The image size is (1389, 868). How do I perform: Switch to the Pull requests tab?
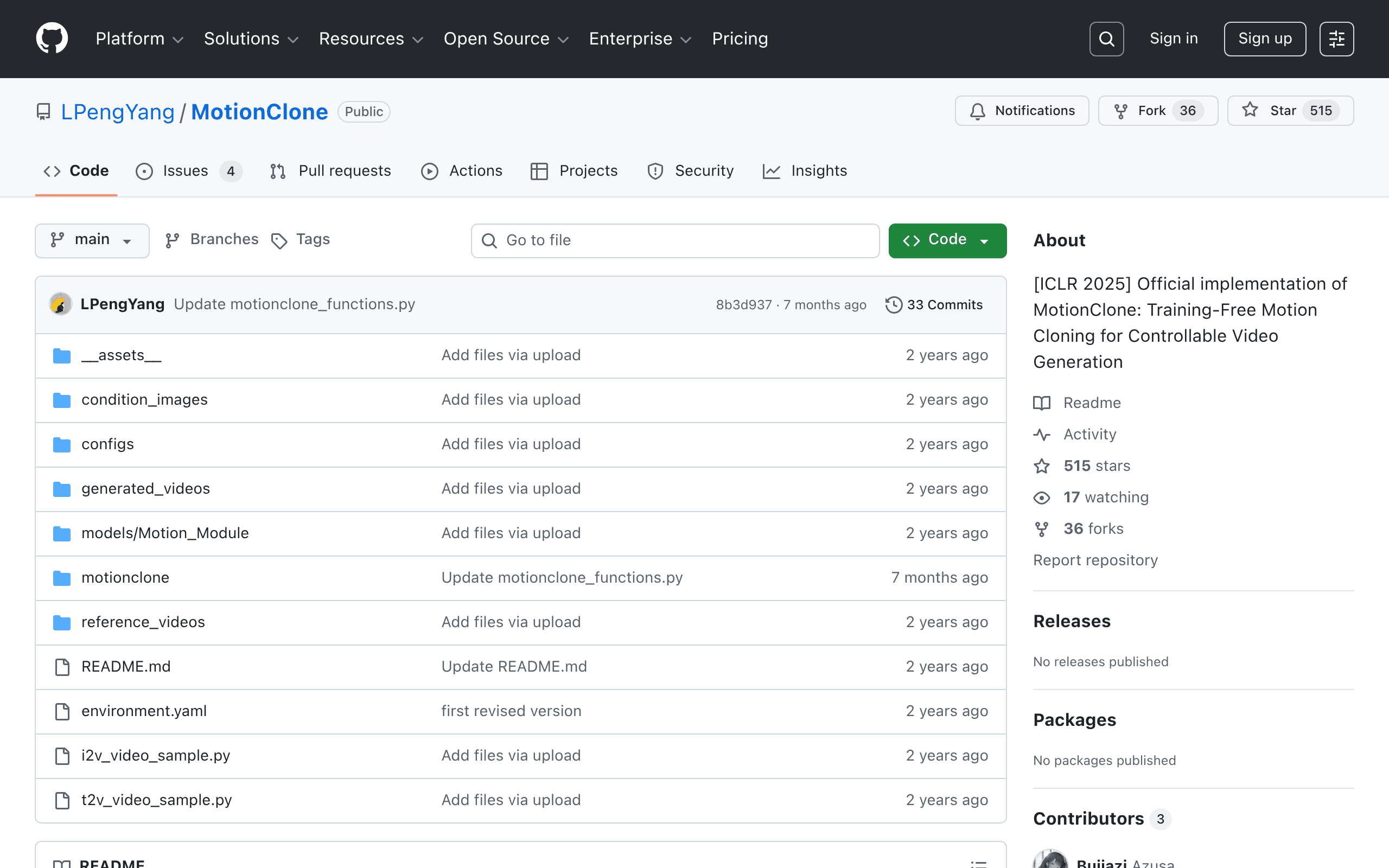(x=330, y=171)
